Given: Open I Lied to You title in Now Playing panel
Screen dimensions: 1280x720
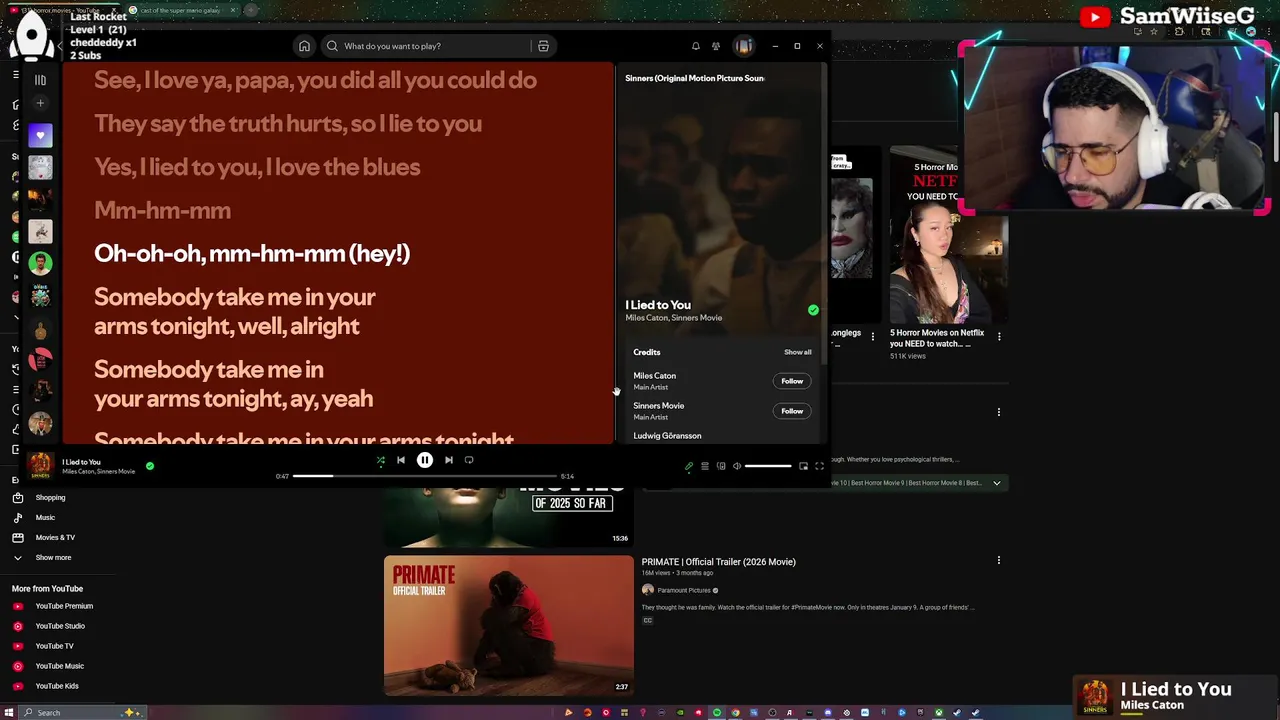Looking at the screenshot, I should (x=658, y=305).
